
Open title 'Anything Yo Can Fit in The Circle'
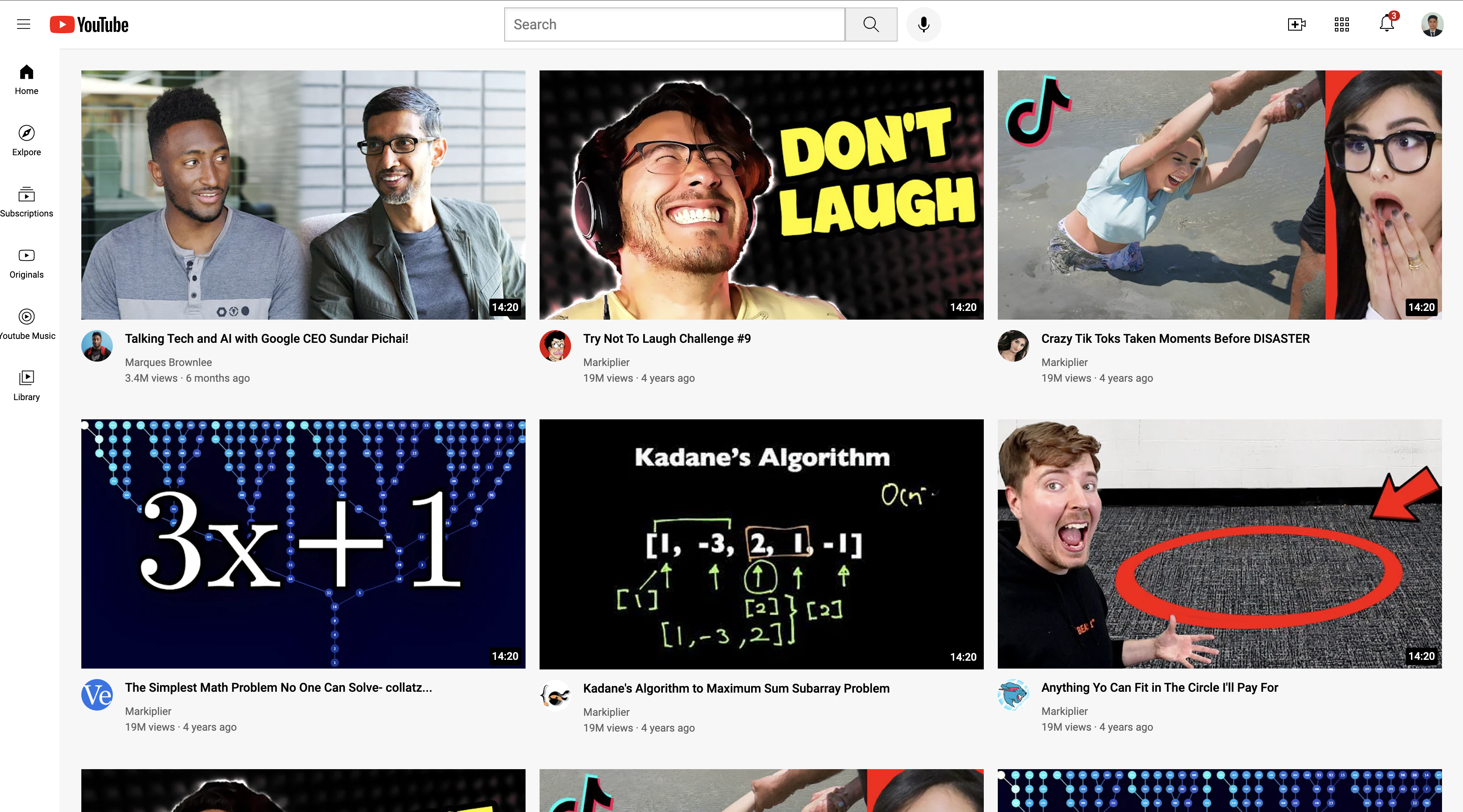click(x=1160, y=688)
